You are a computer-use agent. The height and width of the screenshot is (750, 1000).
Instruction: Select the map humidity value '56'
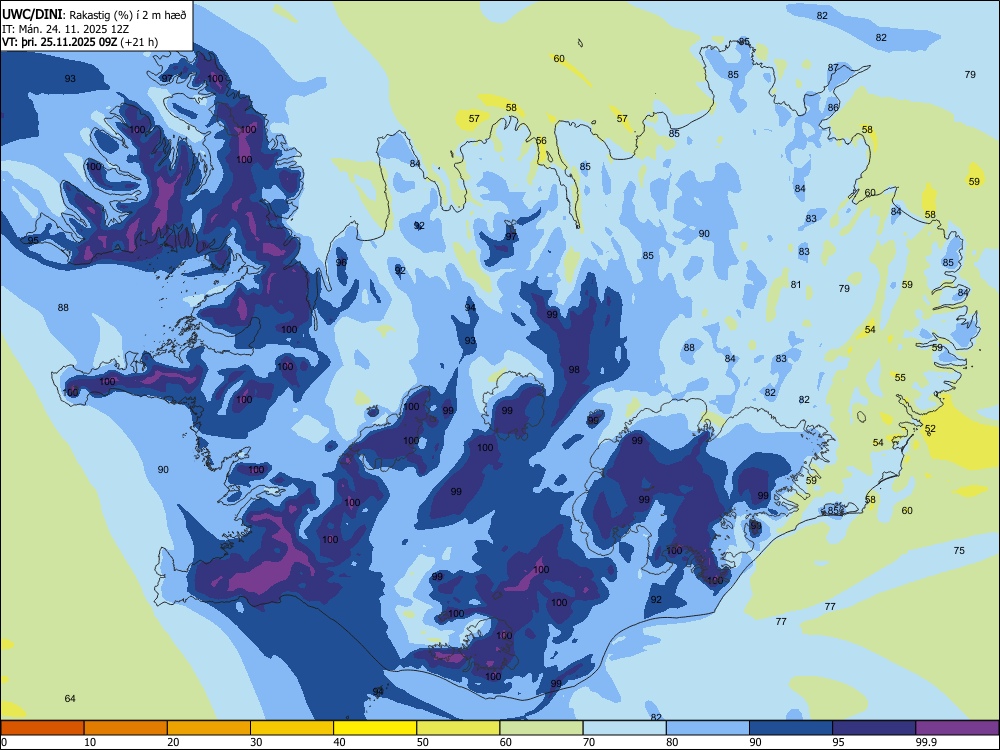541,141
